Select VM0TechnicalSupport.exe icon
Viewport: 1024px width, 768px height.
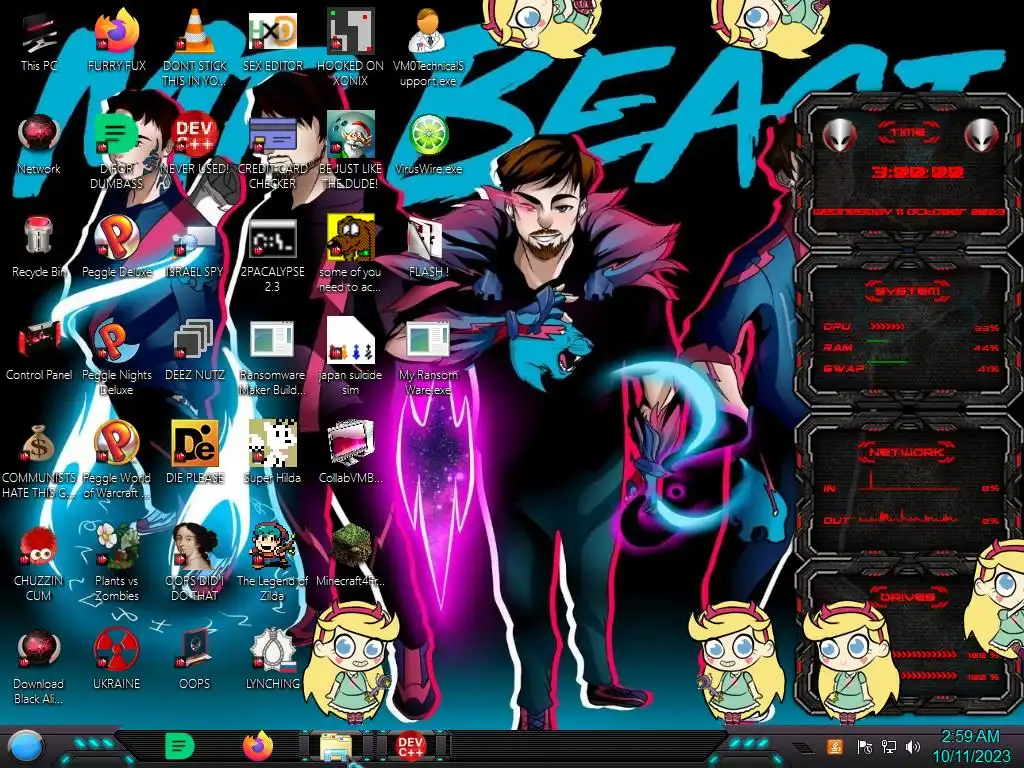[x=428, y=32]
